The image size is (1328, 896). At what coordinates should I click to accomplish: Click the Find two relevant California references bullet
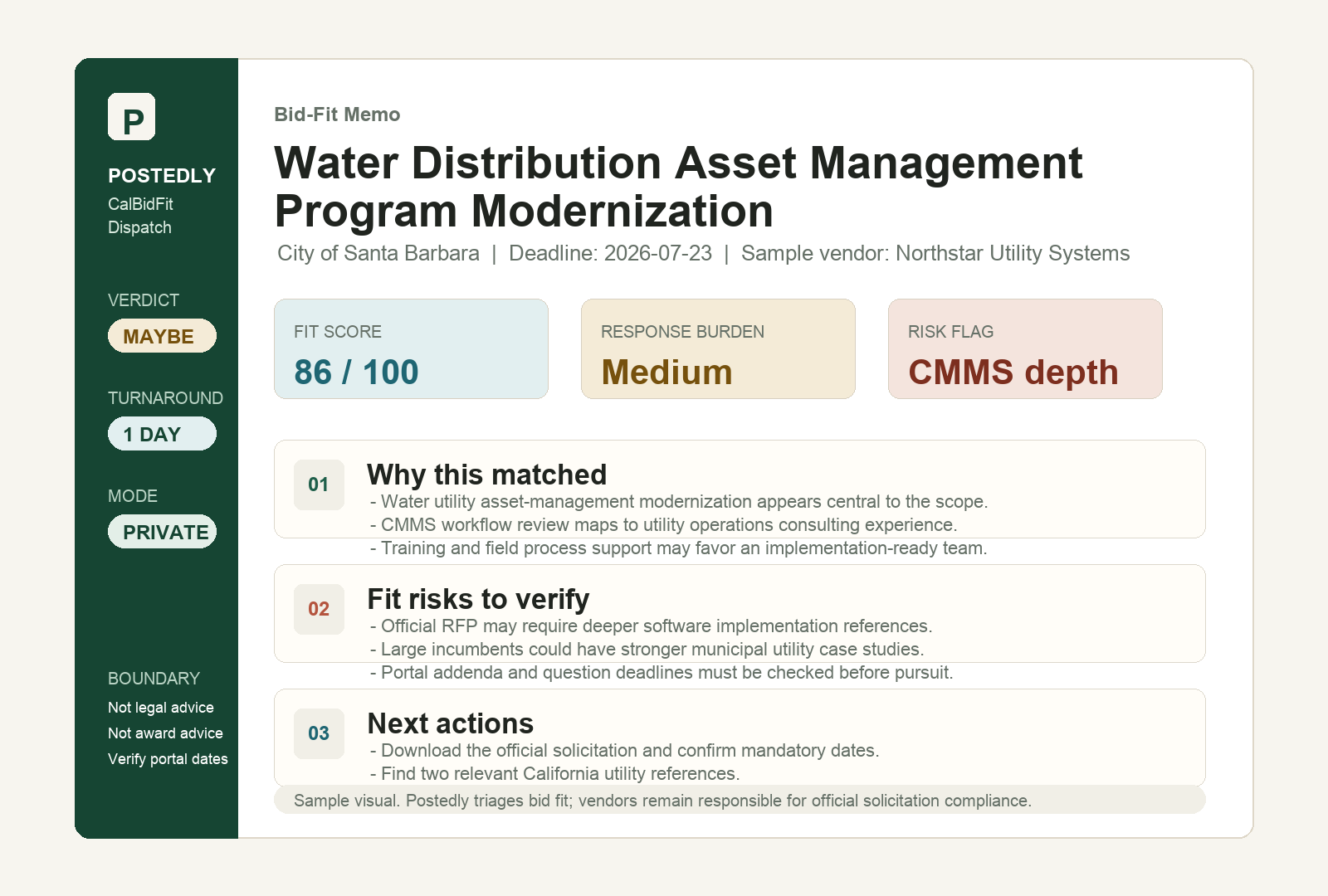[555, 774]
